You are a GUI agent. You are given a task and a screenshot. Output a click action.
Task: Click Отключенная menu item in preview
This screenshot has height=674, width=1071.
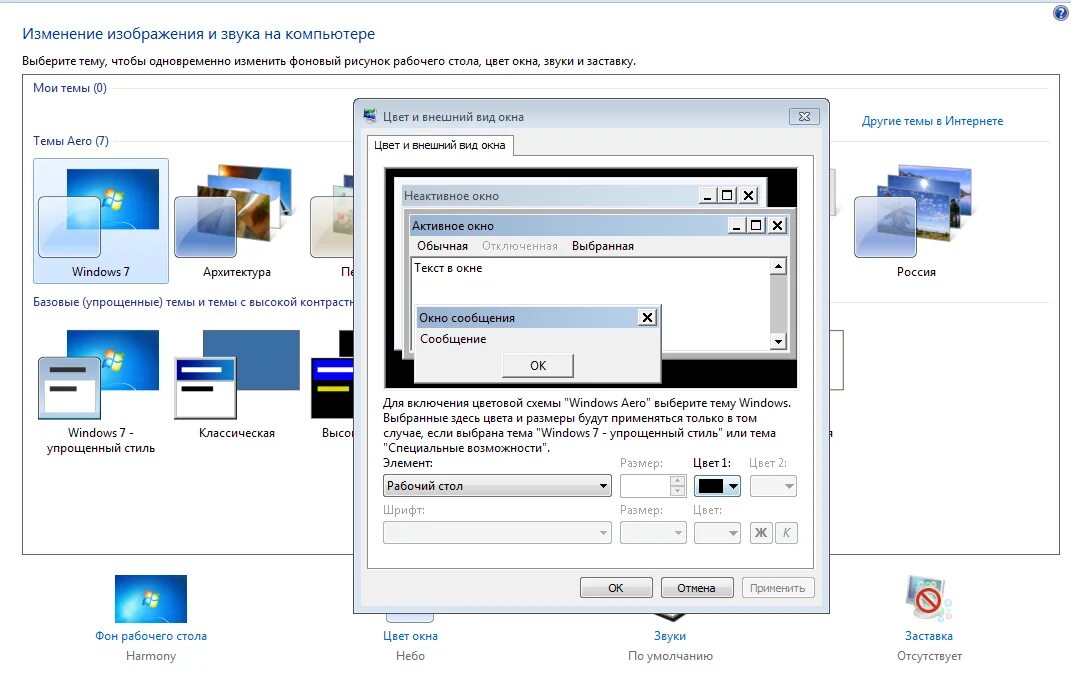tap(520, 246)
